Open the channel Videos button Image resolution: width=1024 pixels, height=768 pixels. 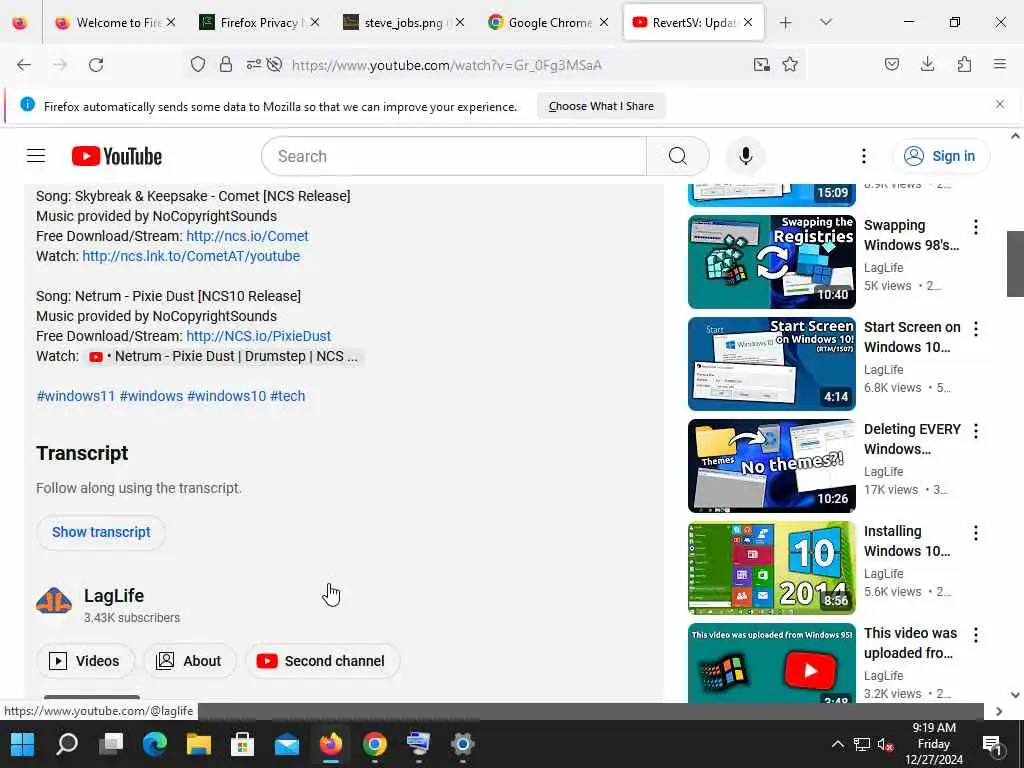[85, 661]
